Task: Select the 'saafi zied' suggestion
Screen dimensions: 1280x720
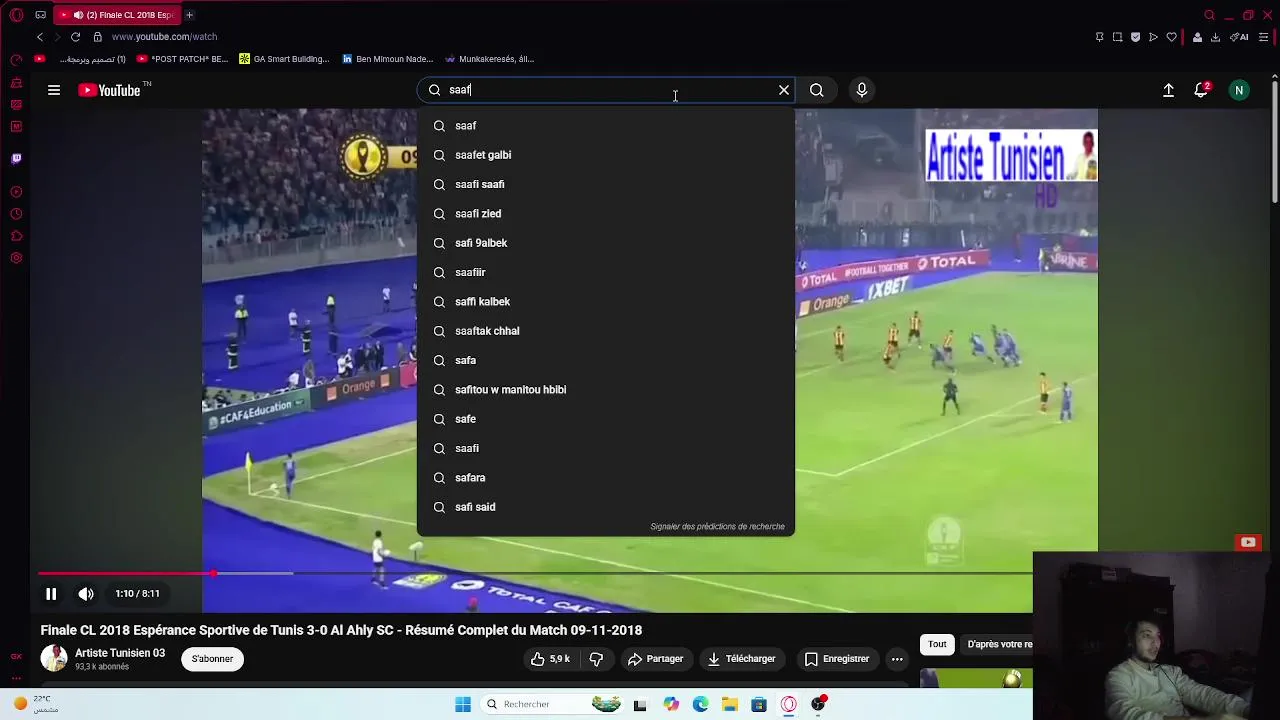Action: click(606, 214)
